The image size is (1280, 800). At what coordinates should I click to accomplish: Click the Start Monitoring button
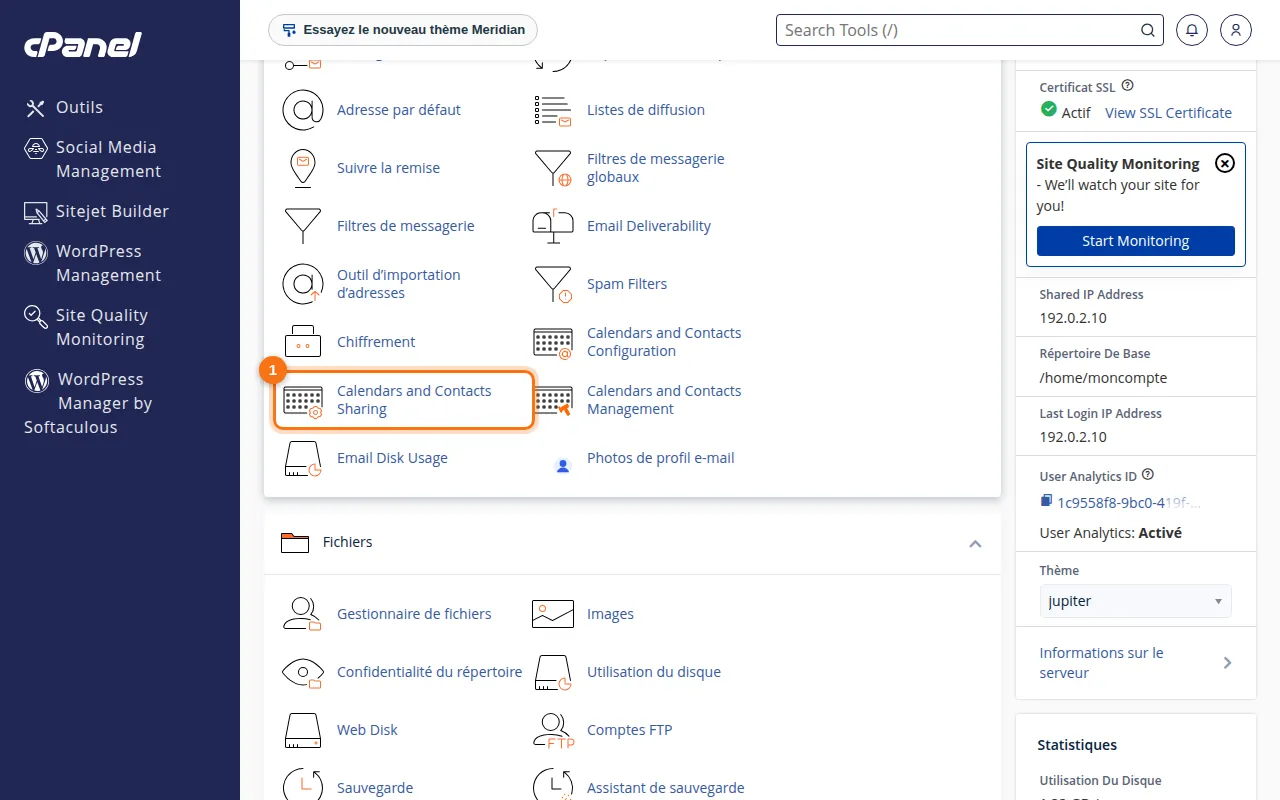[x=1136, y=241]
